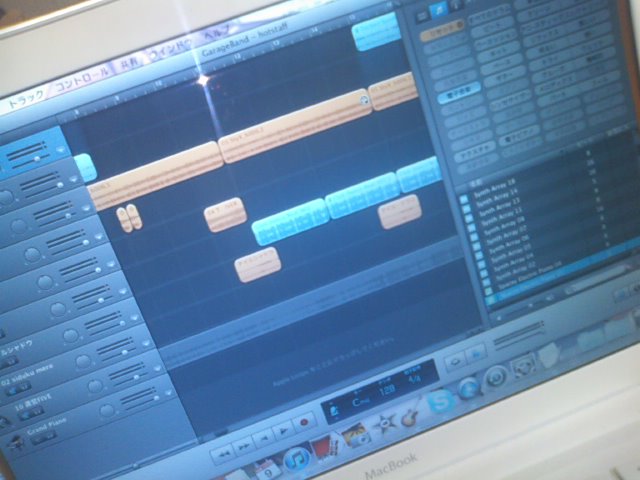
Task: Expand the highlighted top track's arrow
Action: 61,150
